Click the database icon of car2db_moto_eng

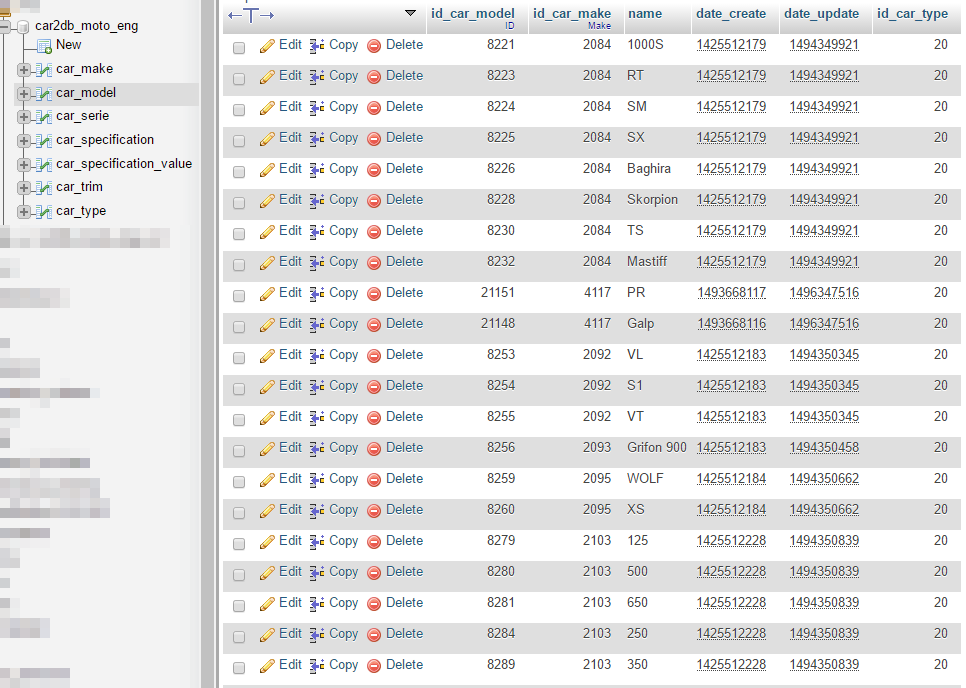23,26
